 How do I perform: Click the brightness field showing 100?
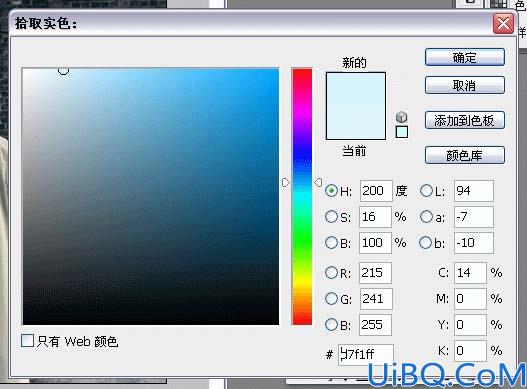pos(375,242)
